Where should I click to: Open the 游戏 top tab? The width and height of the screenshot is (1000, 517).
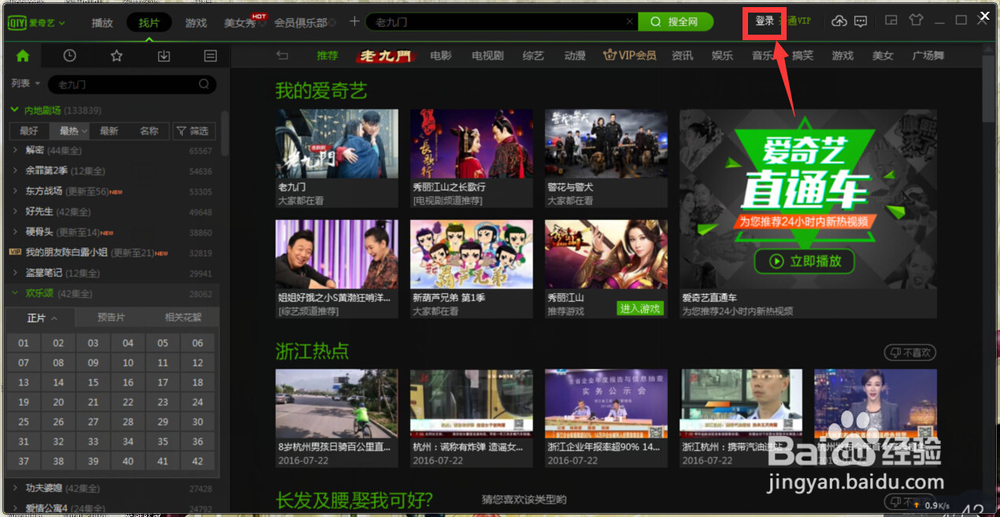coord(196,22)
